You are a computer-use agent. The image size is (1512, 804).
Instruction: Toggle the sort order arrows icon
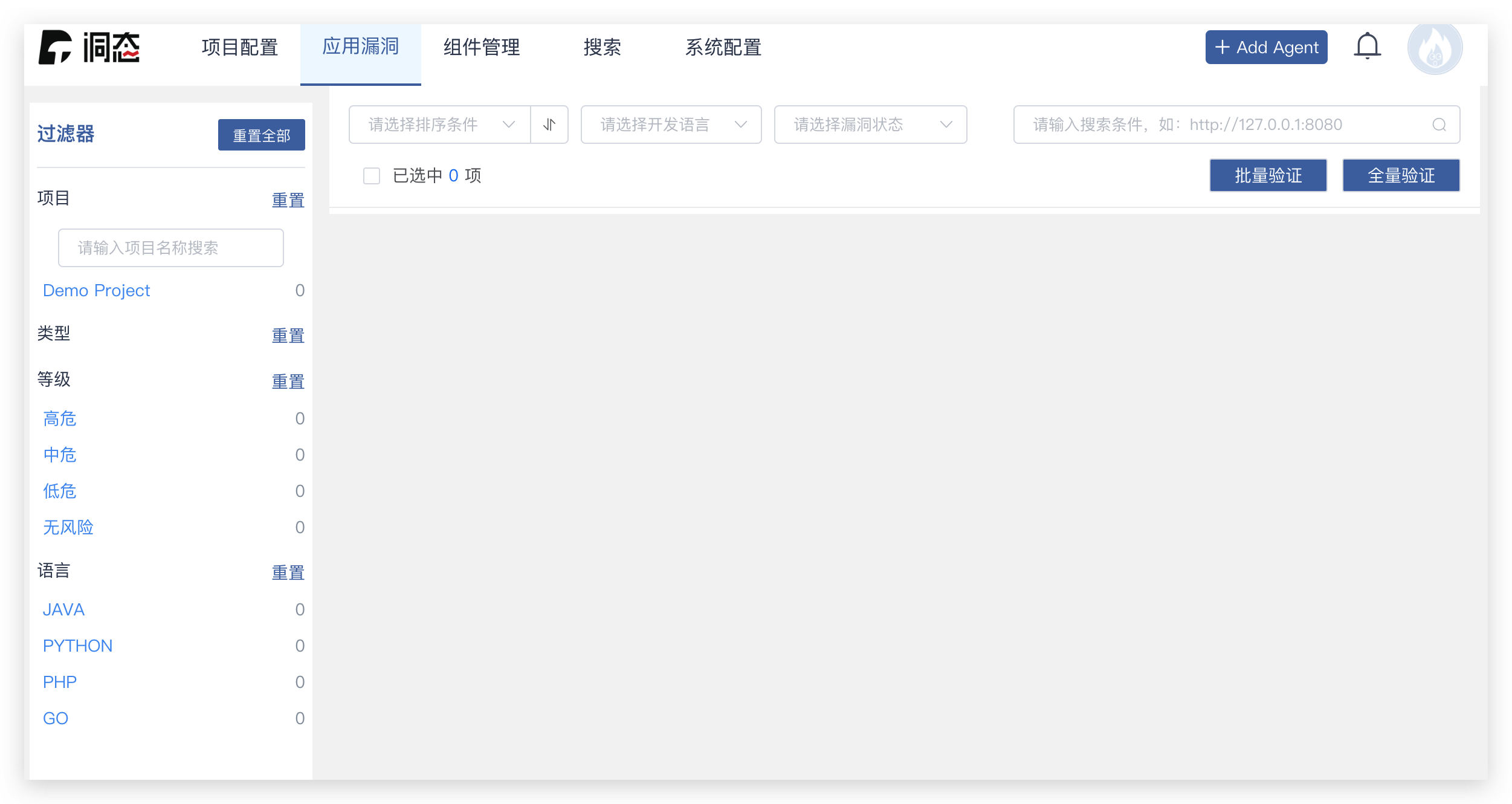549,125
